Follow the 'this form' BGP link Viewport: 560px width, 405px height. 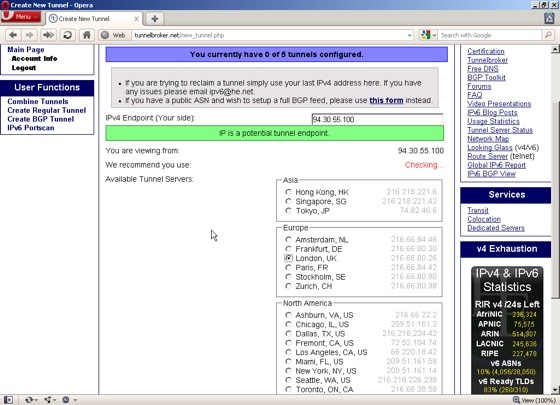click(386, 100)
